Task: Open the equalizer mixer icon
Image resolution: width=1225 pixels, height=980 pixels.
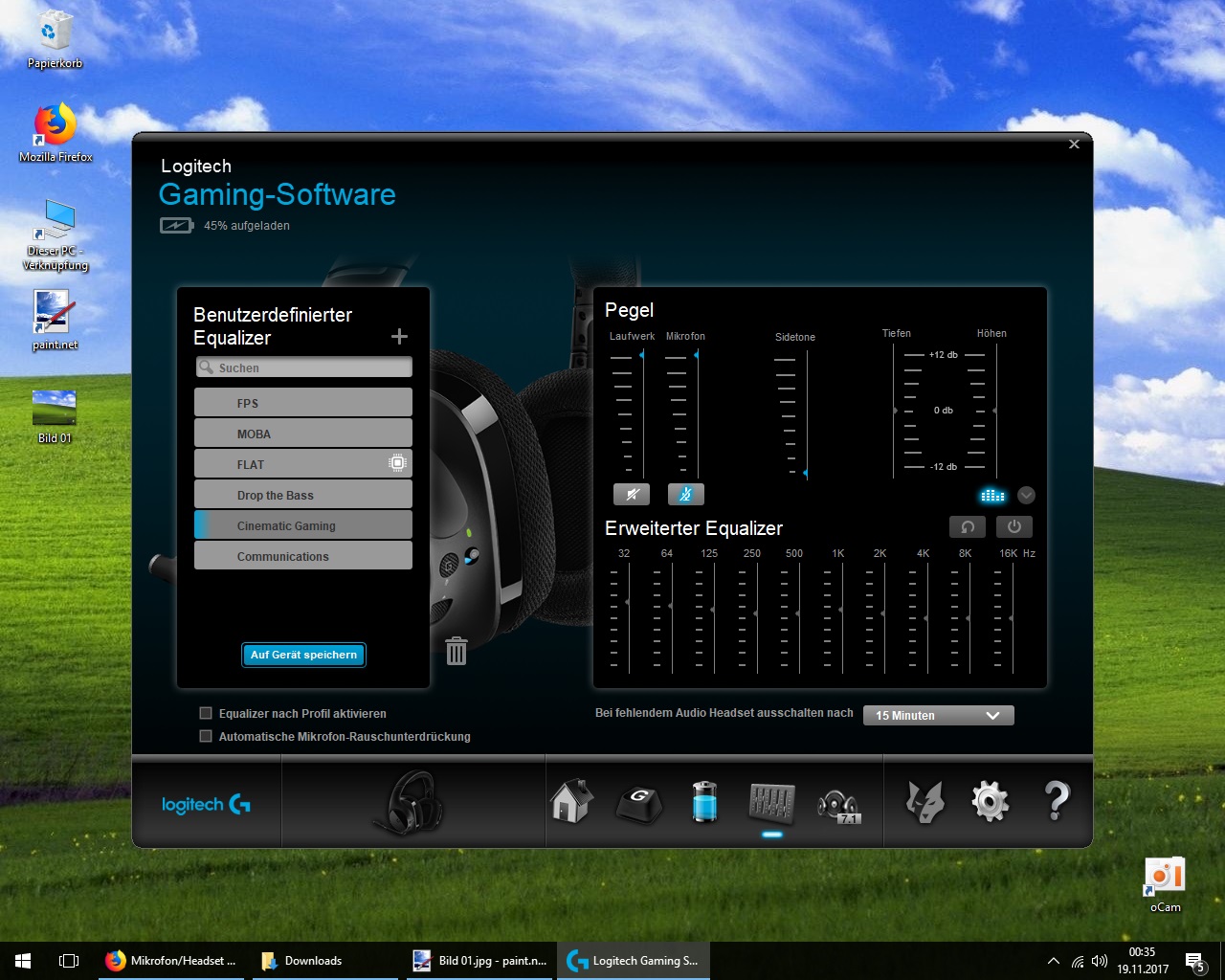Action: click(x=771, y=802)
